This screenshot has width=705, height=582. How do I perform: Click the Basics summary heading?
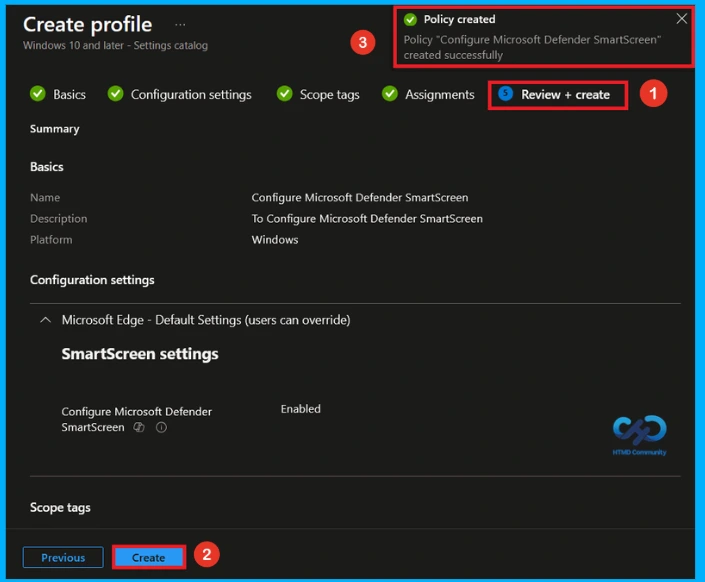click(47, 167)
